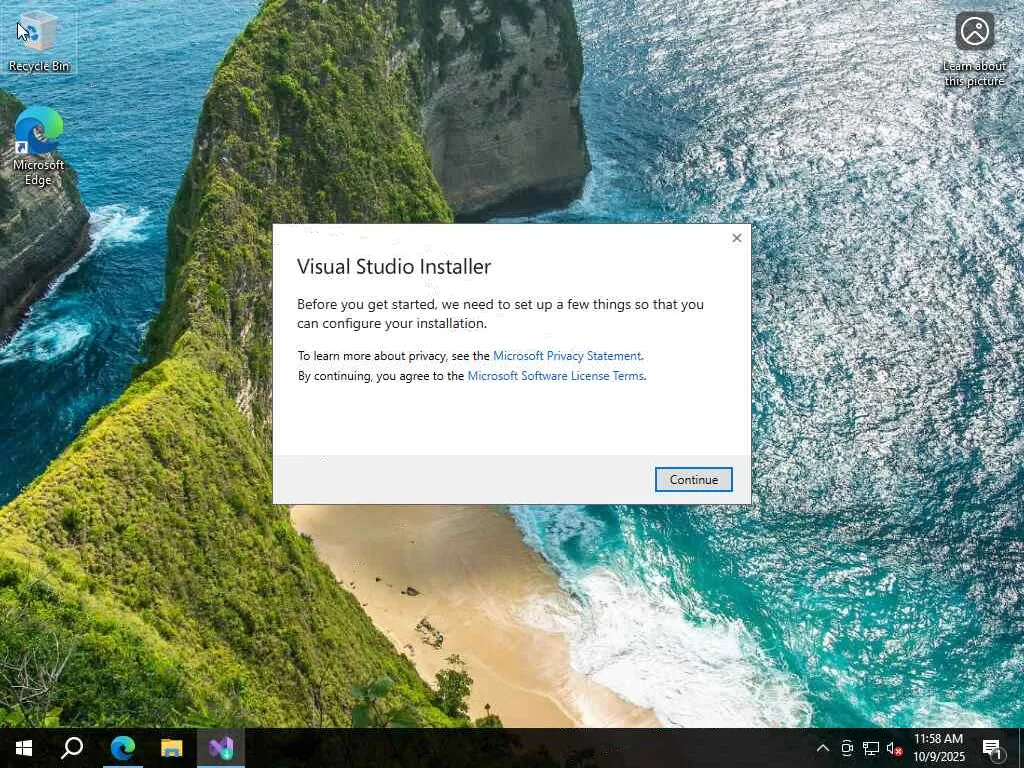Open network status tray icon
Image resolution: width=1024 pixels, height=768 pixels.
pos(871,748)
